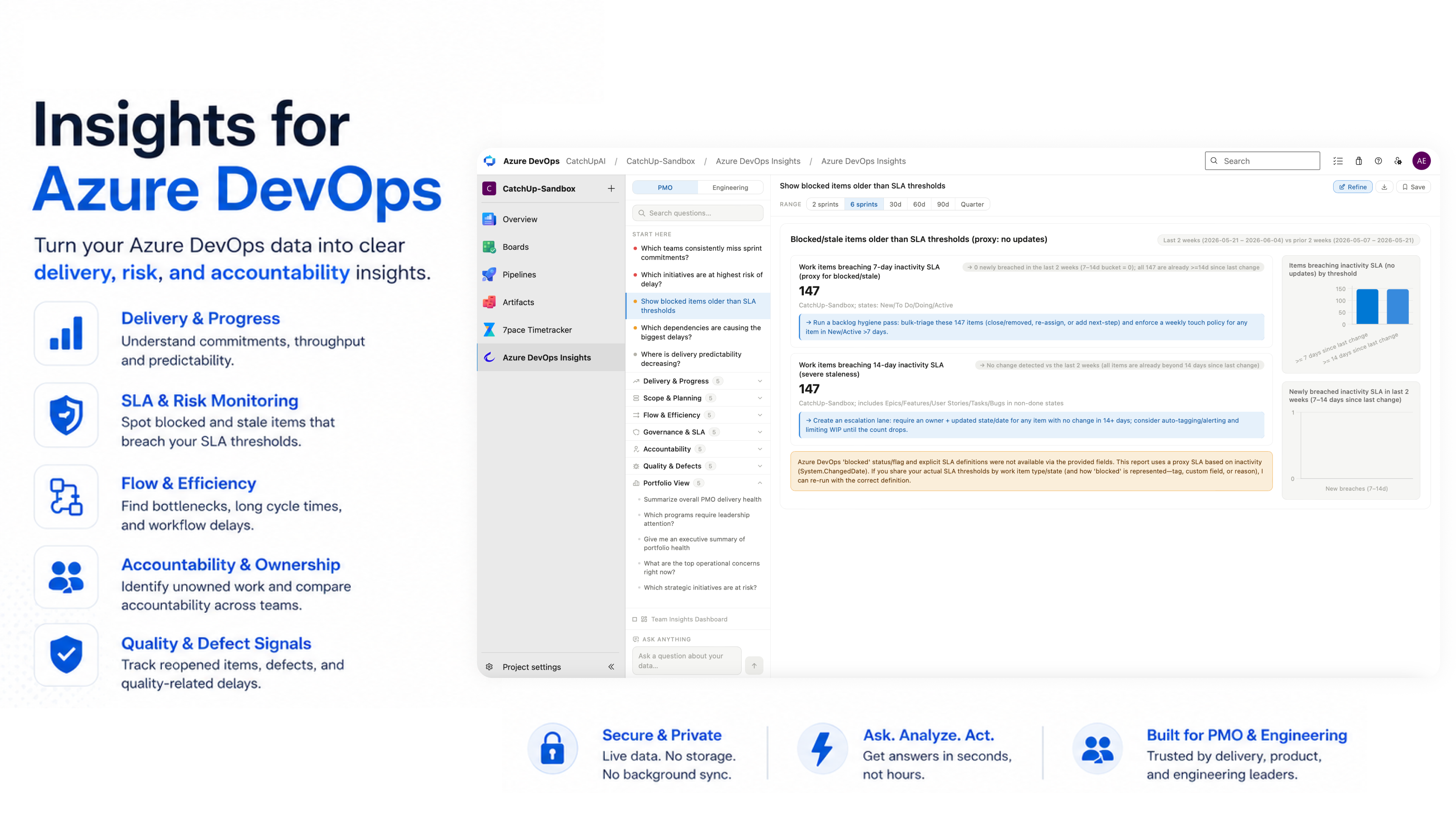This screenshot has height=819, width=1456.
Task: Click the Project settings gear
Action: (x=490, y=667)
